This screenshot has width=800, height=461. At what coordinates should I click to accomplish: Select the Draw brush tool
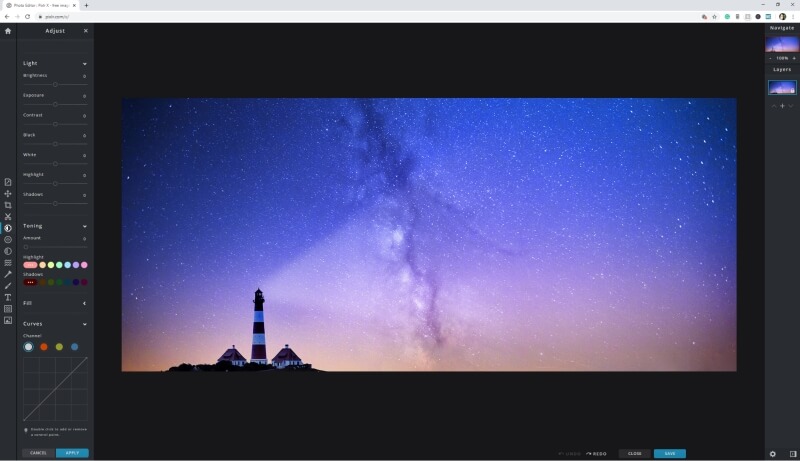(8, 286)
